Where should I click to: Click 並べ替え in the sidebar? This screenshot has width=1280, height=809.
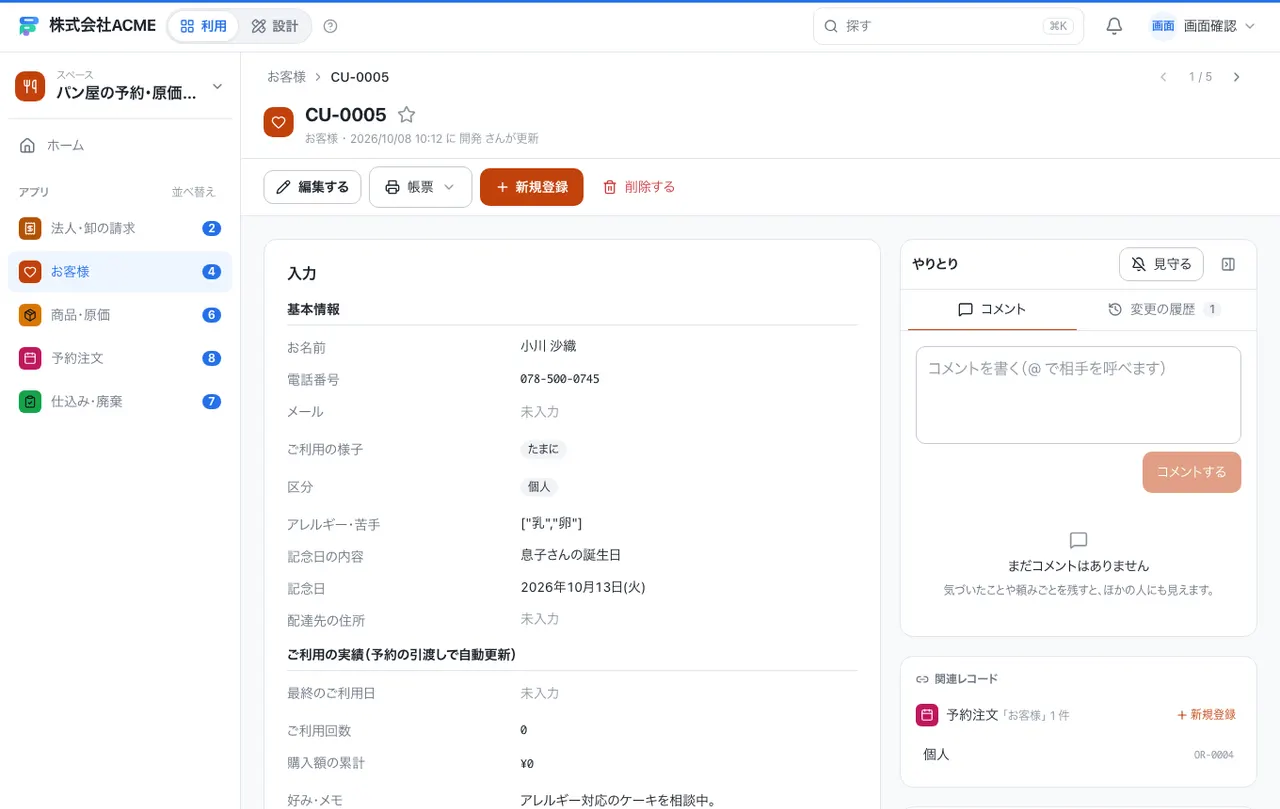(193, 192)
